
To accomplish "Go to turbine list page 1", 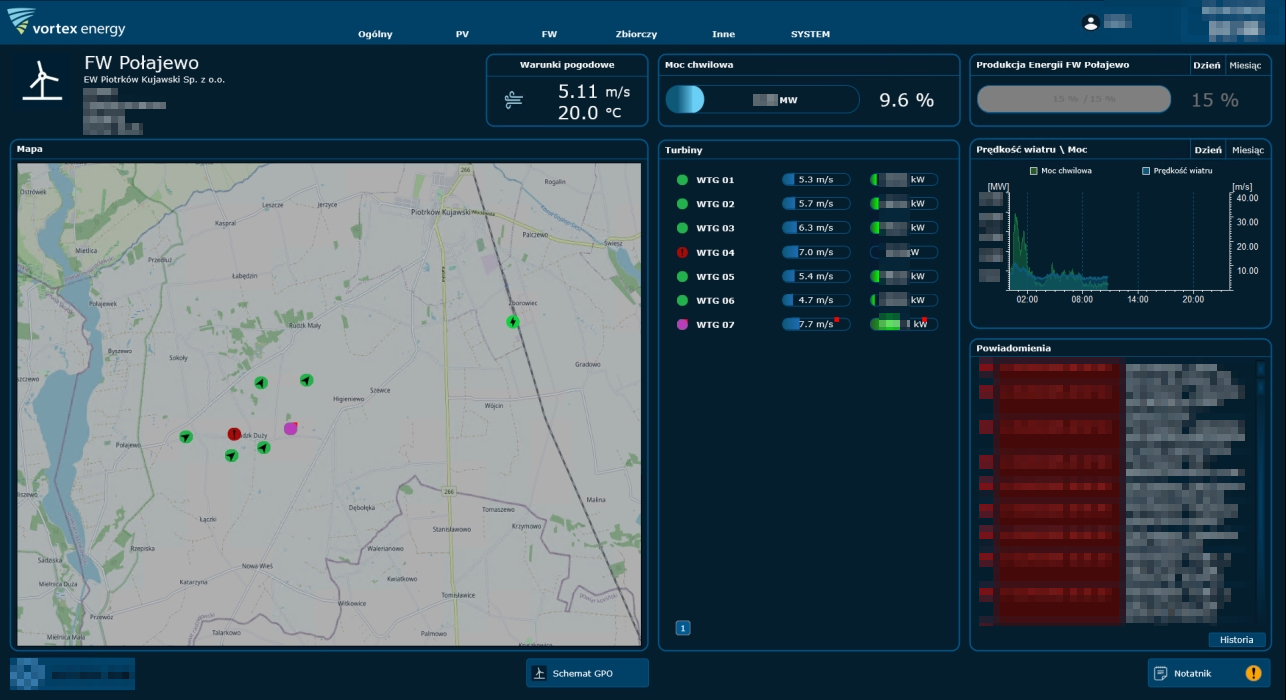I will [683, 628].
